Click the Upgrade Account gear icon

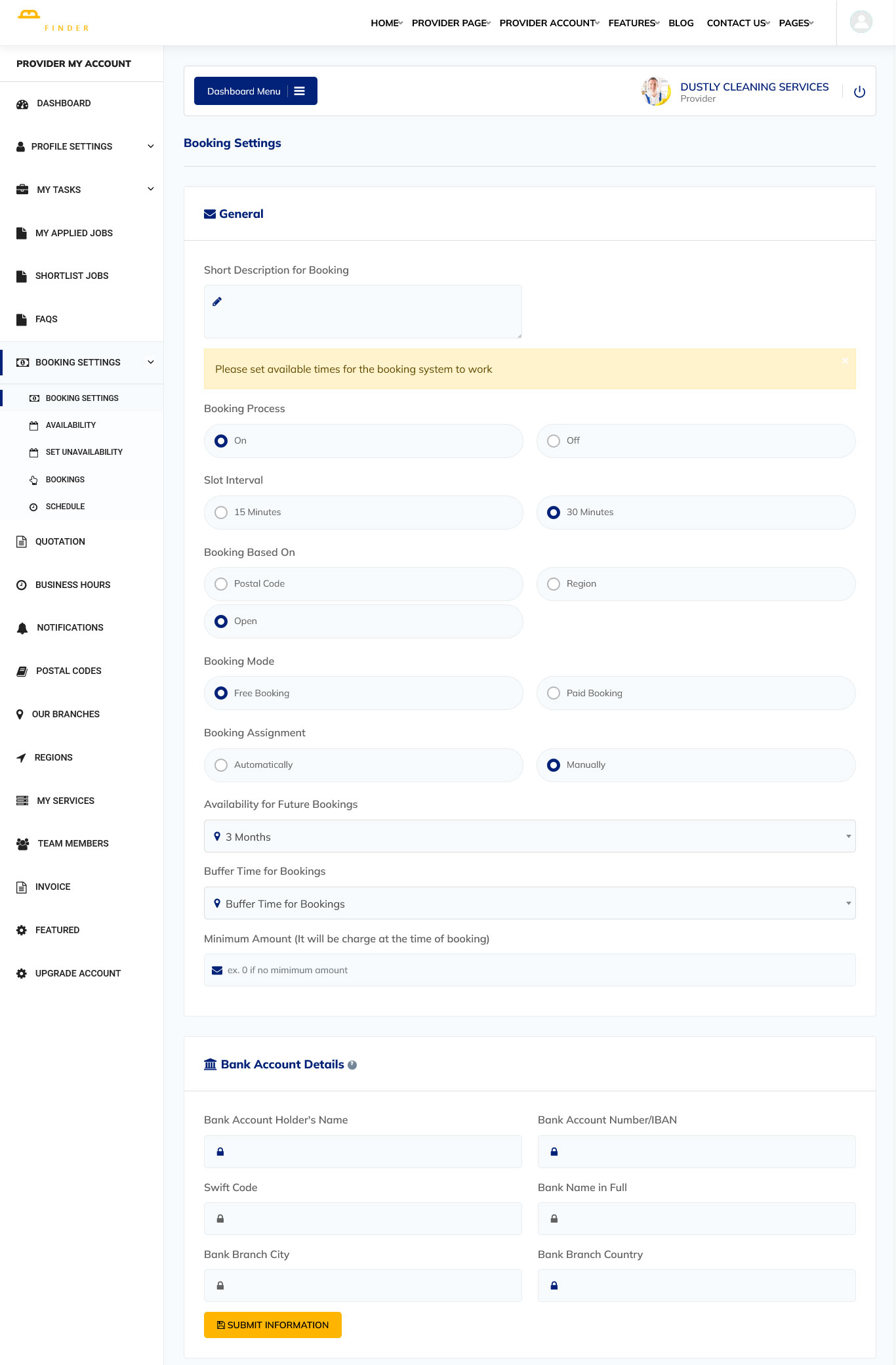click(22, 973)
